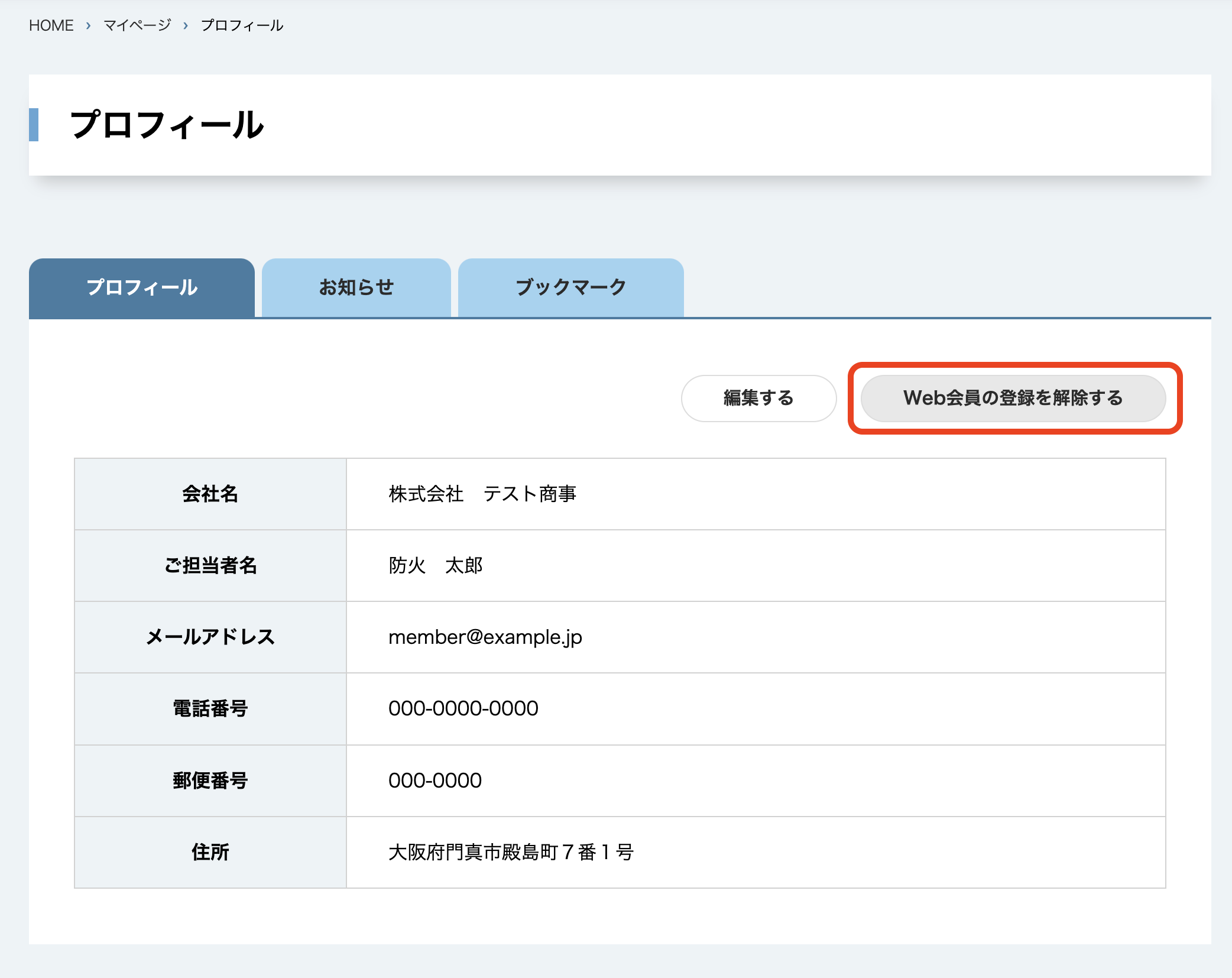1232x978 pixels.
Task: Click the first breadcrumb separator chevron
Action: click(x=87, y=26)
